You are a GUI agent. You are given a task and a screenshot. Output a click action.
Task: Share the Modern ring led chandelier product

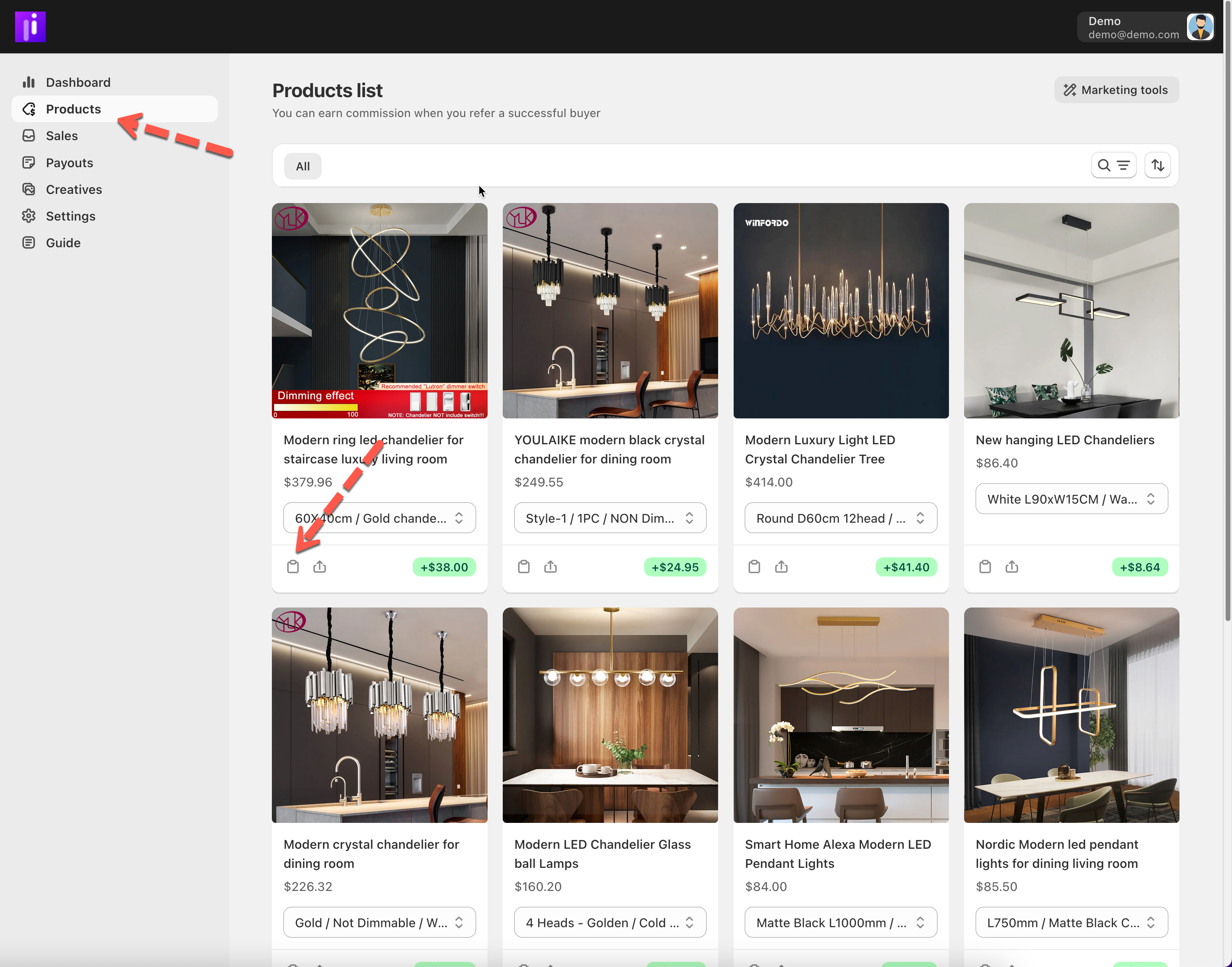pyautogui.click(x=320, y=567)
